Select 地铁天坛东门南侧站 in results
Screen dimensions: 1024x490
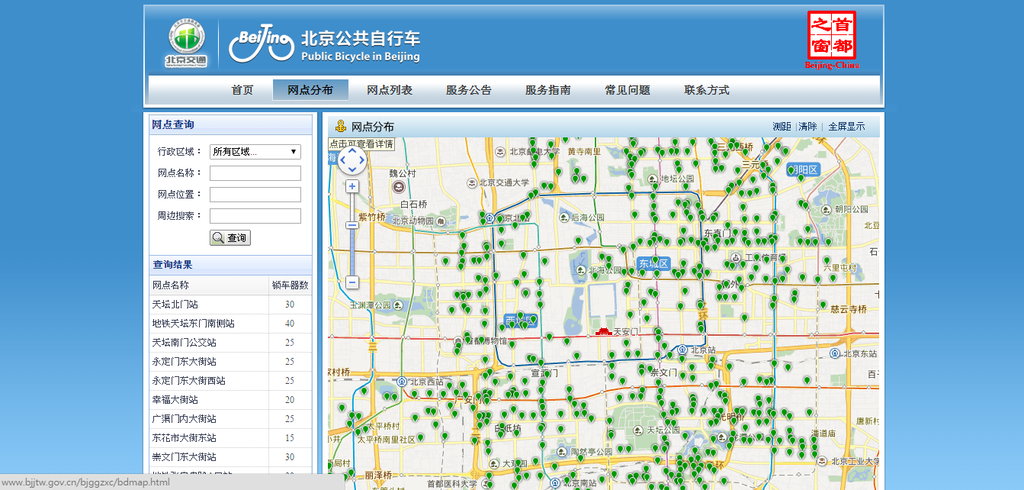pyautogui.click(x=231, y=323)
